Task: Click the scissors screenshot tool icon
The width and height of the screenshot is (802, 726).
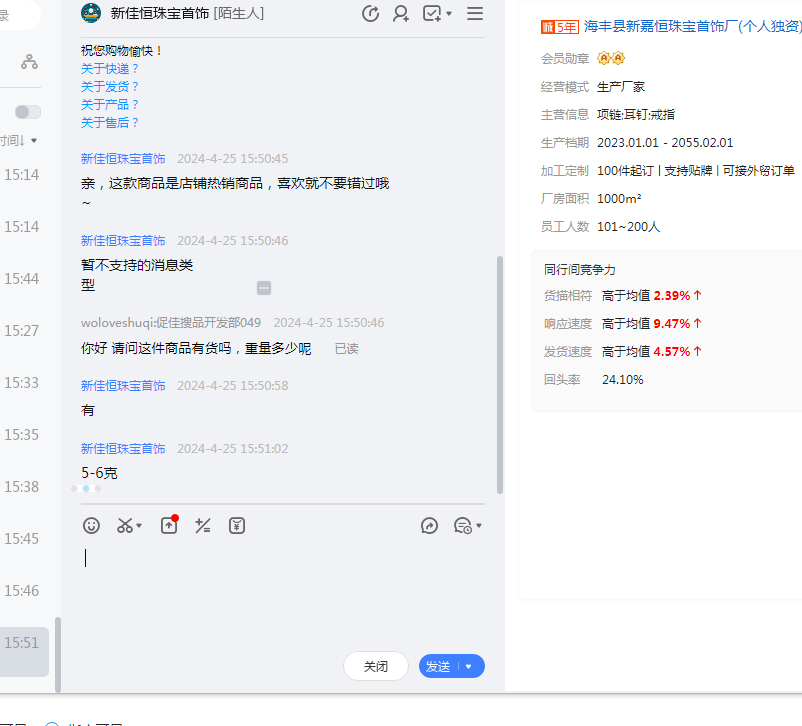Action: click(125, 525)
